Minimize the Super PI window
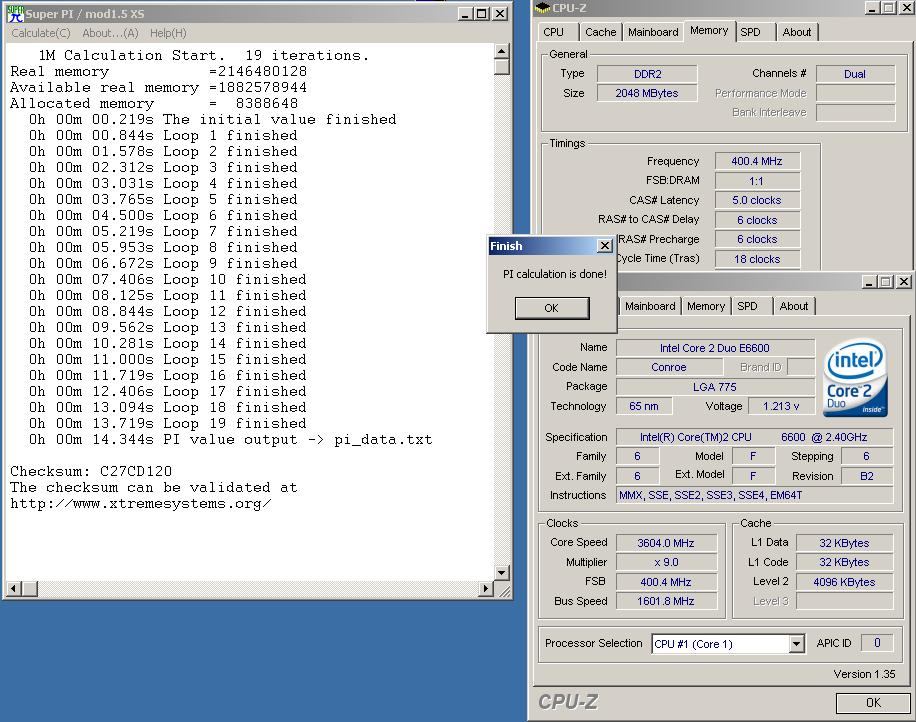 pyautogui.click(x=465, y=13)
